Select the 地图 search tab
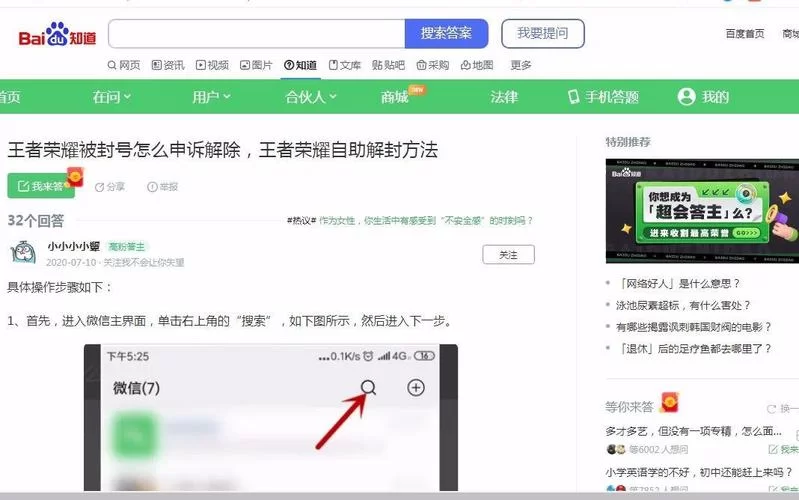Viewport: 799px width, 500px height. (x=477, y=65)
